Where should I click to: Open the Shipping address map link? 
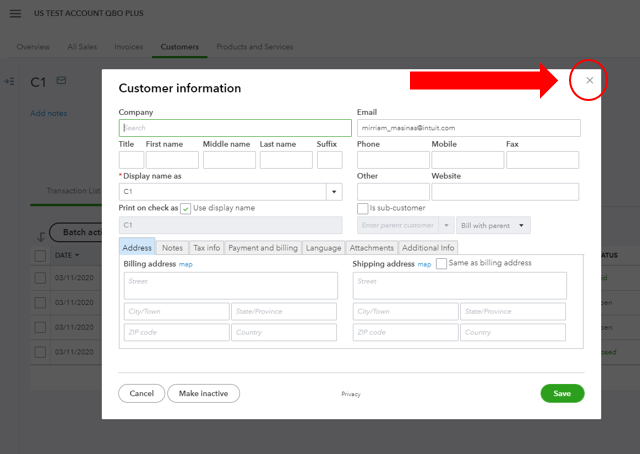(424, 265)
